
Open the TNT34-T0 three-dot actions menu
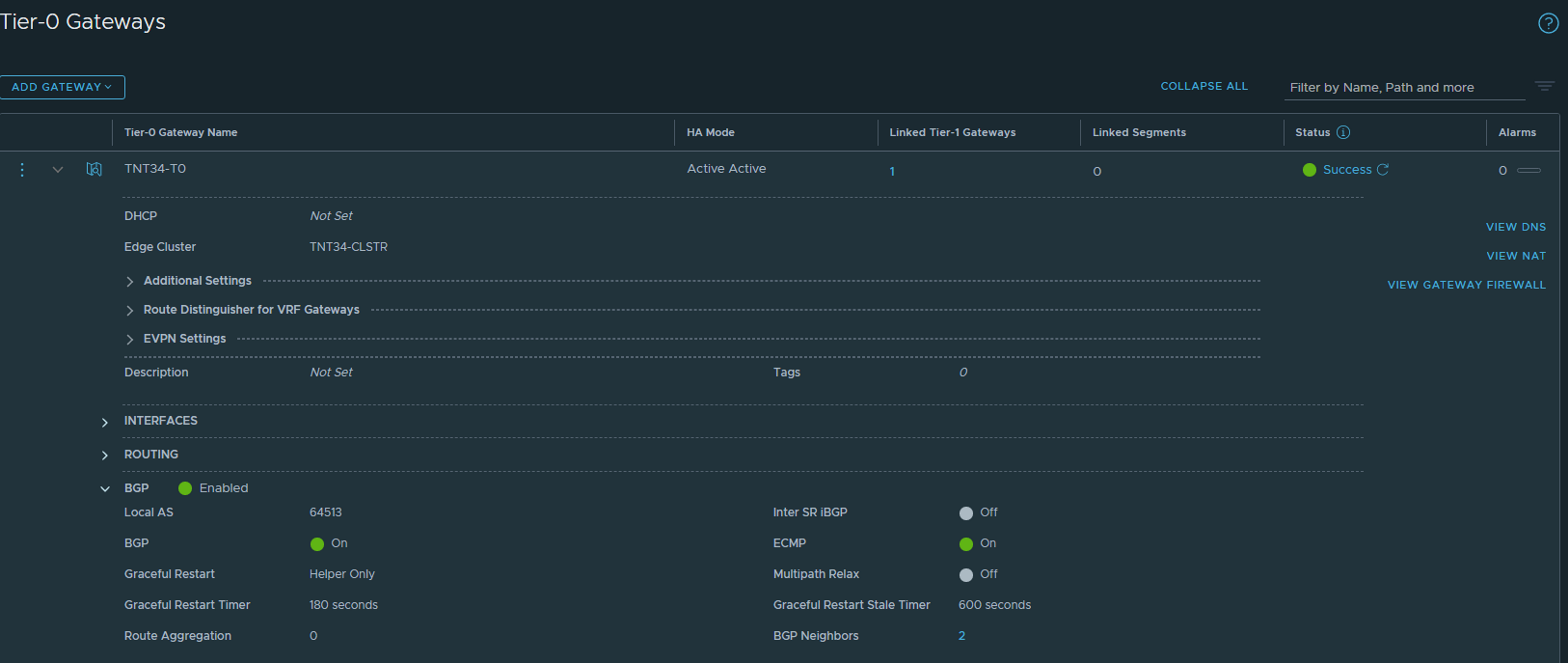[x=22, y=170]
